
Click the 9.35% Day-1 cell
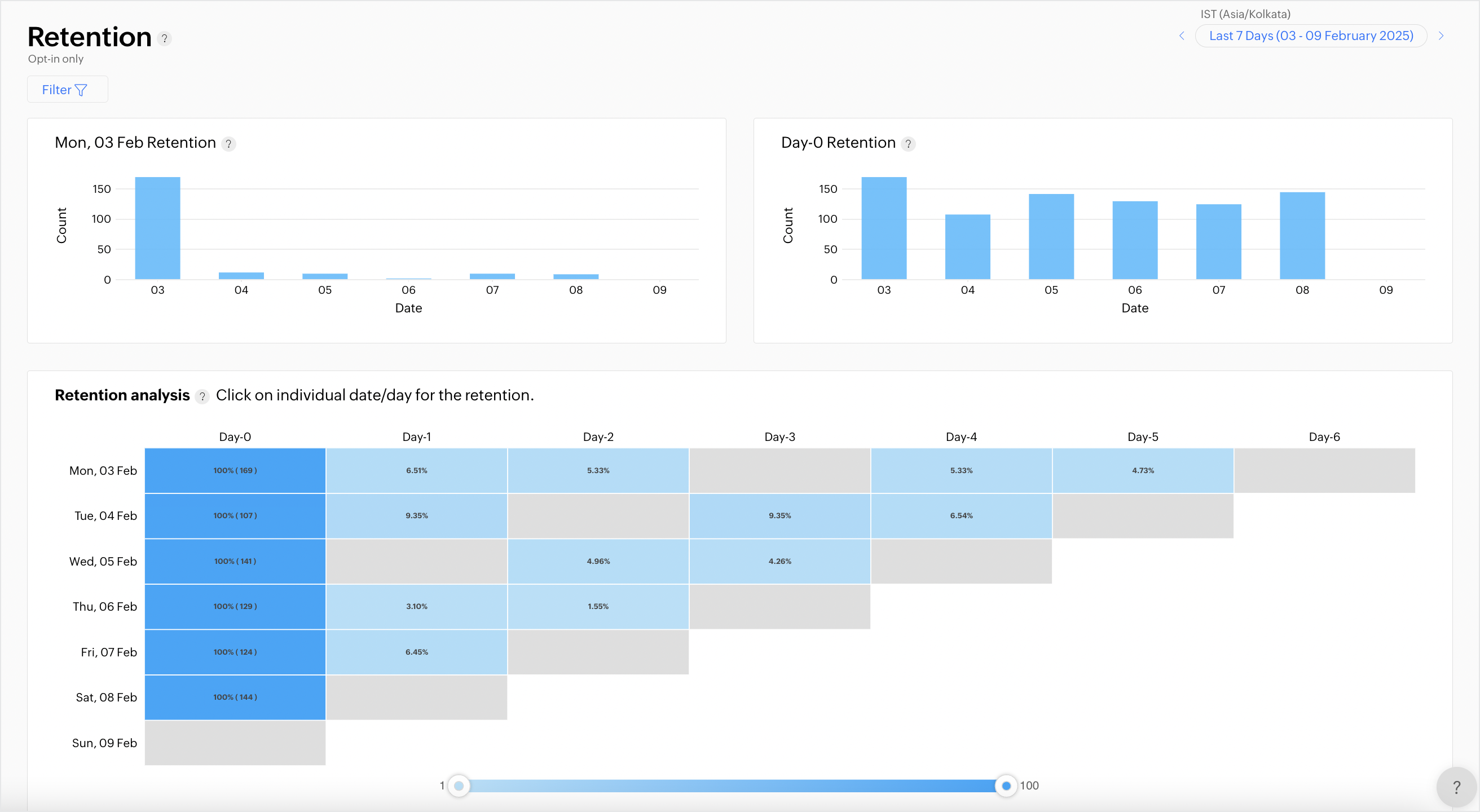tap(417, 516)
